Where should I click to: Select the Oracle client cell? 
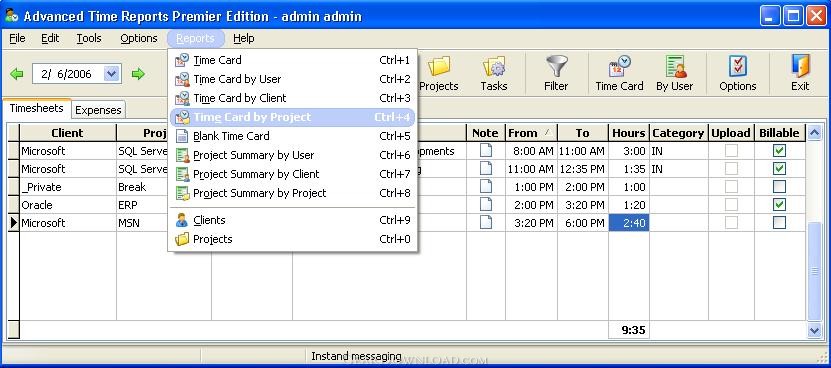(x=67, y=205)
